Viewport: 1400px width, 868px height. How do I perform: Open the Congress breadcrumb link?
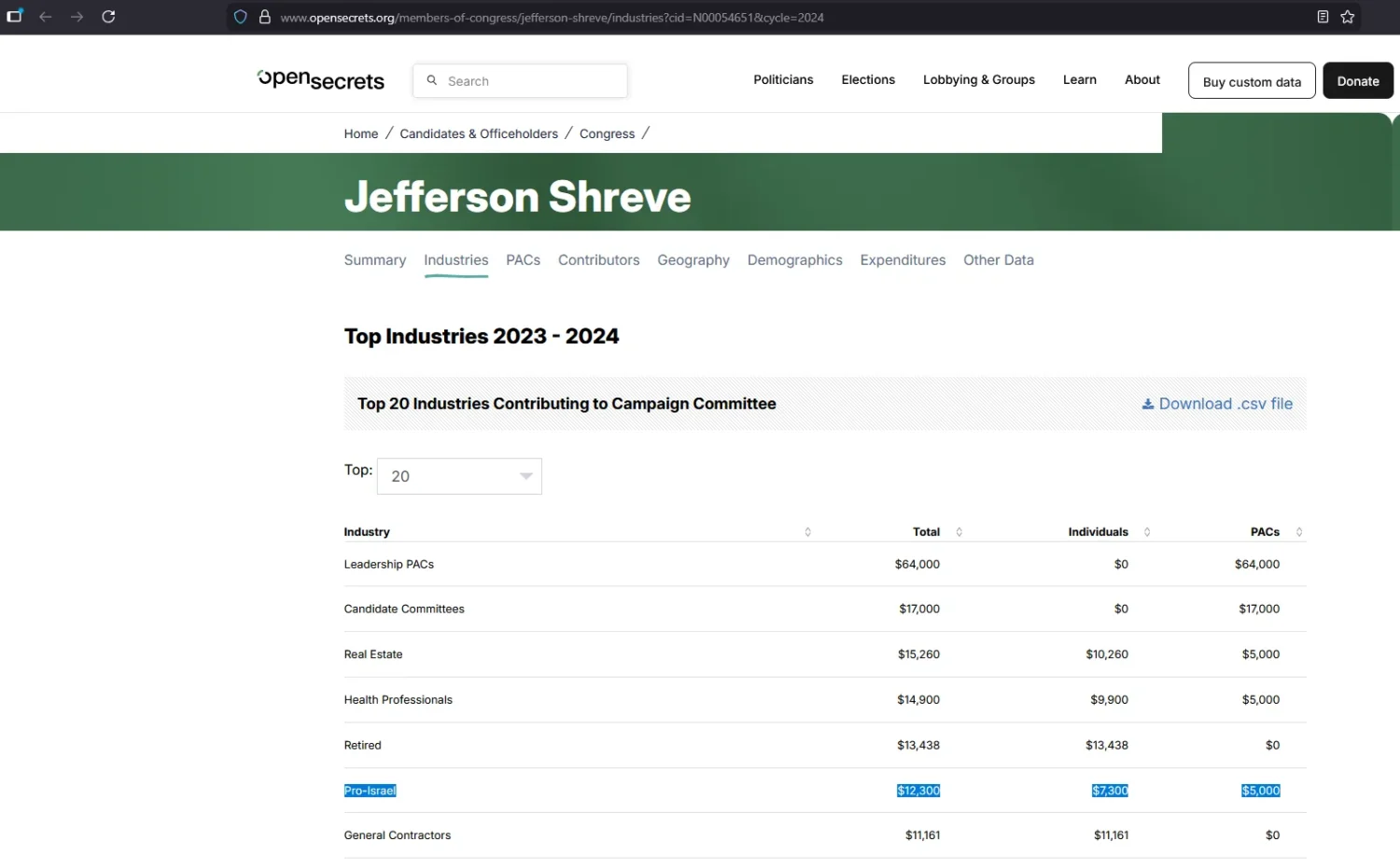pyautogui.click(x=607, y=134)
